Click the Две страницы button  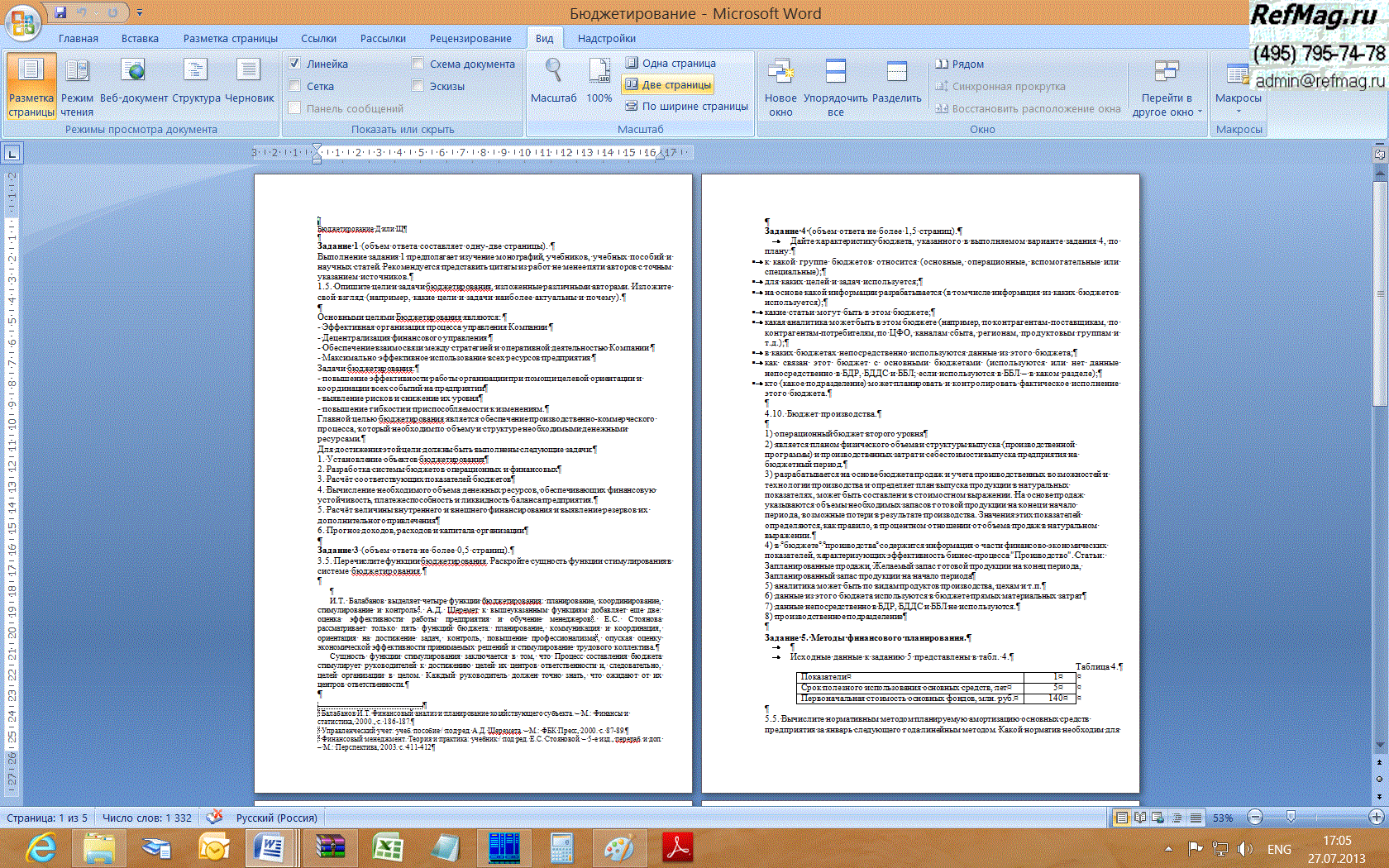pyautogui.click(x=668, y=84)
